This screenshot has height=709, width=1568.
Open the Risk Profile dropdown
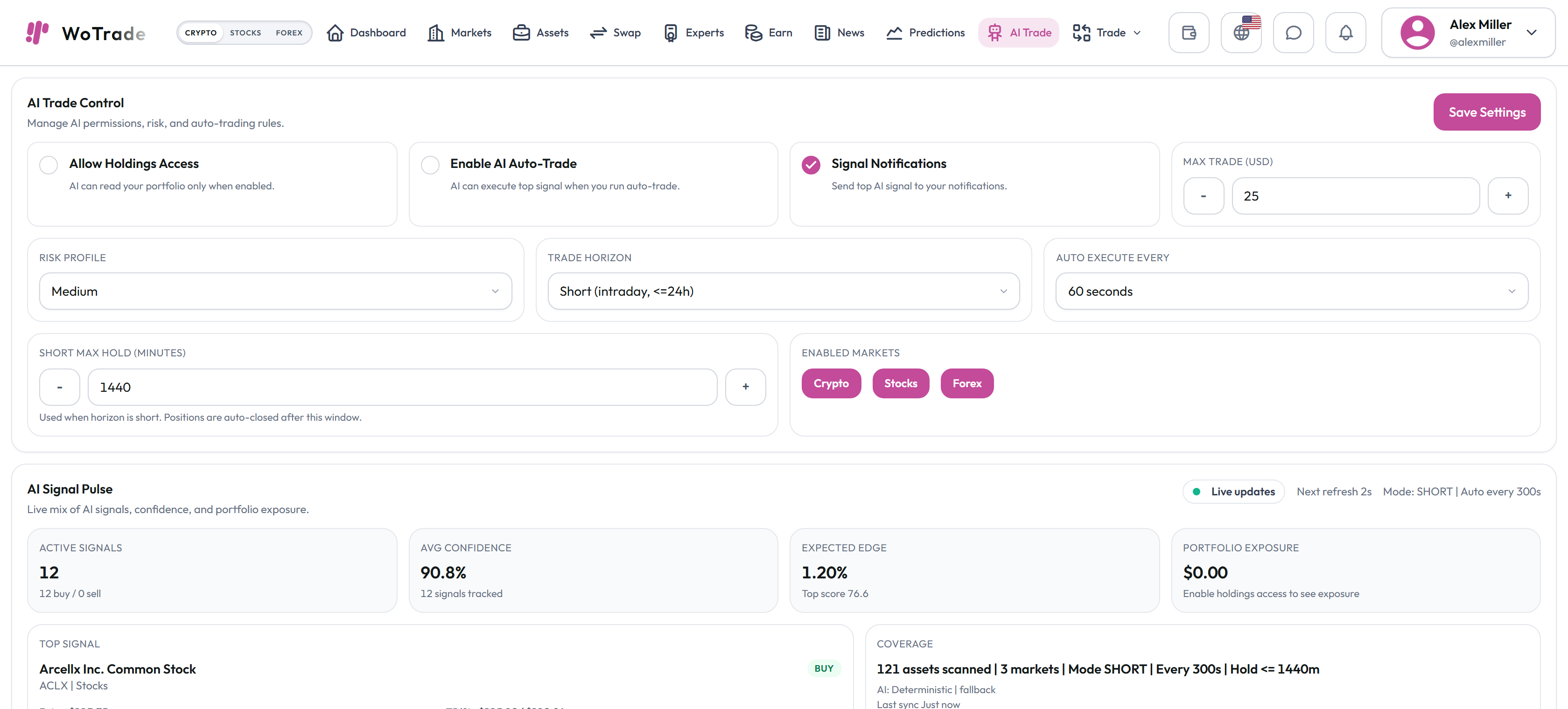pyautogui.click(x=276, y=292)
